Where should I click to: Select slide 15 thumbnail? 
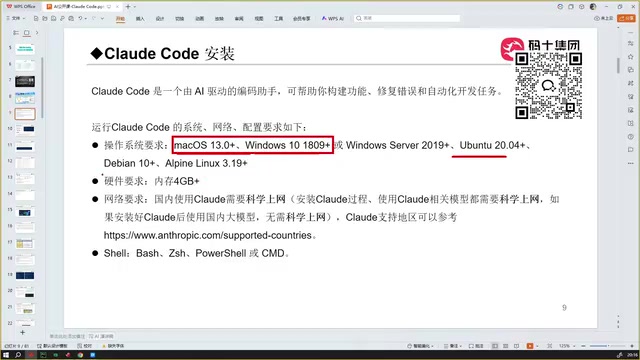(25, 211)
